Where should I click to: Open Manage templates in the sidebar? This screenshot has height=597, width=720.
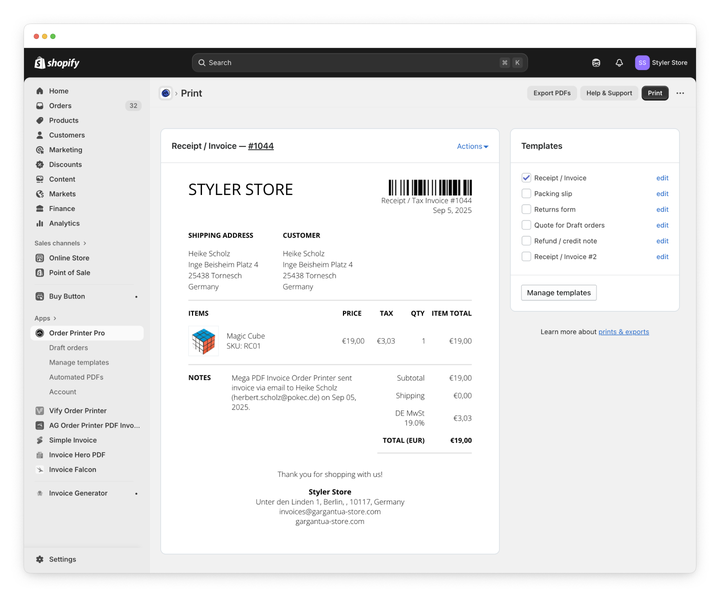[x=79, y=362]
